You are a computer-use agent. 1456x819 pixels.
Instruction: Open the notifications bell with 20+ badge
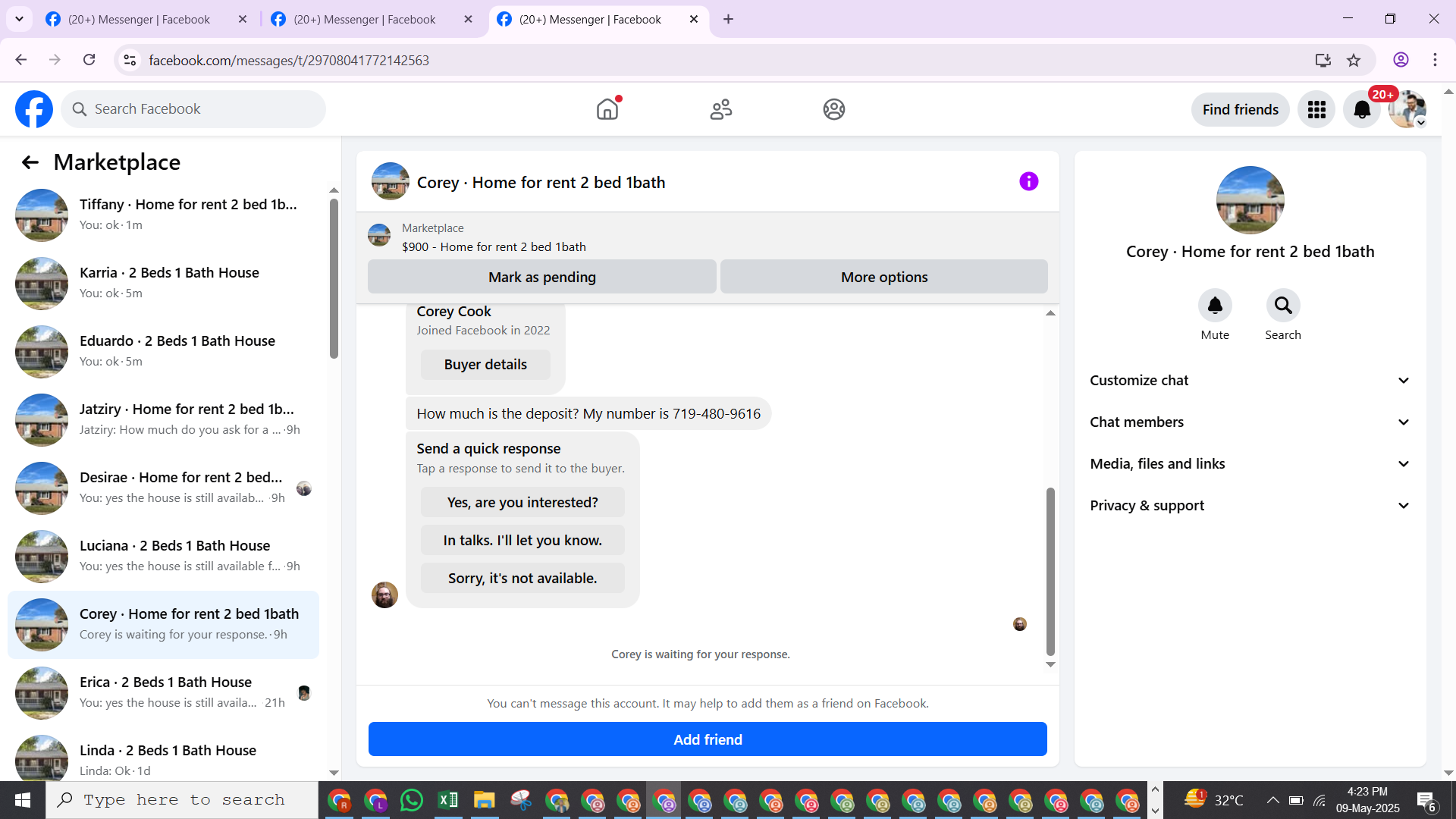(1362, 110)
